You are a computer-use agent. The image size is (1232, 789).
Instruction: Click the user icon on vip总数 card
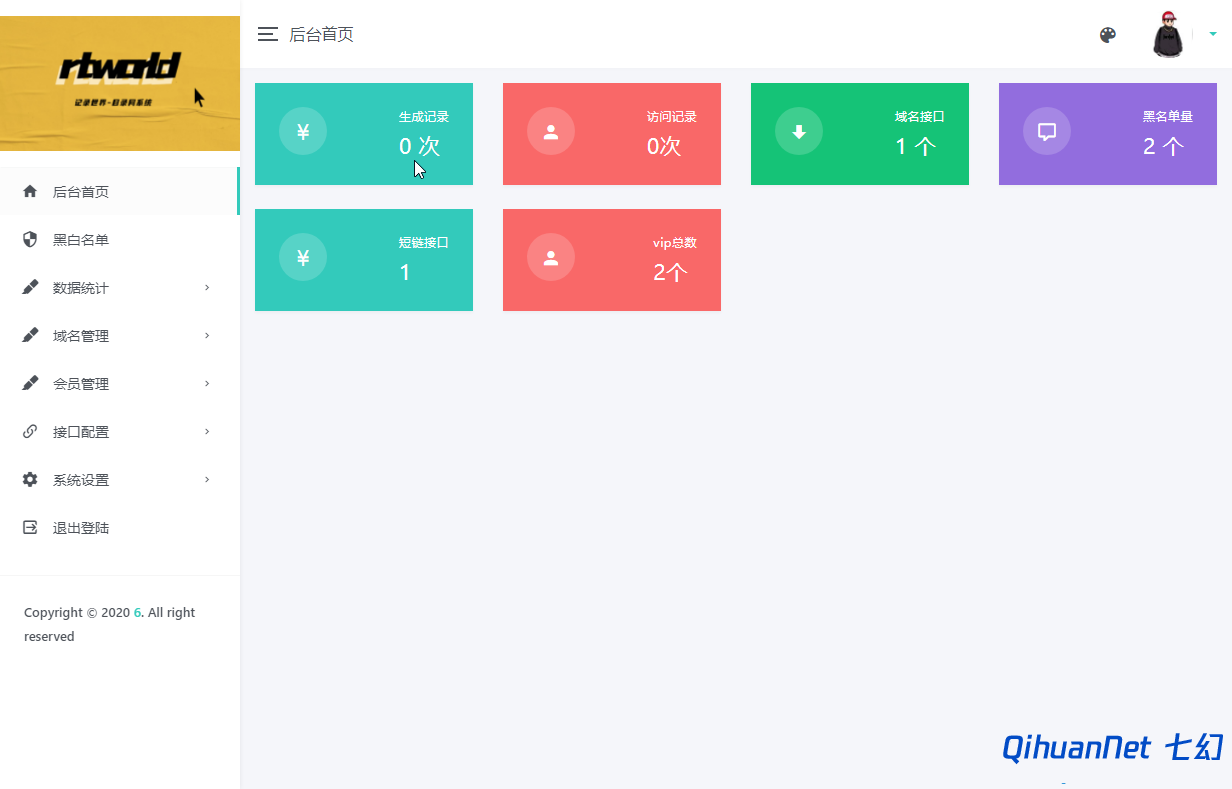[x=551, y=257]
